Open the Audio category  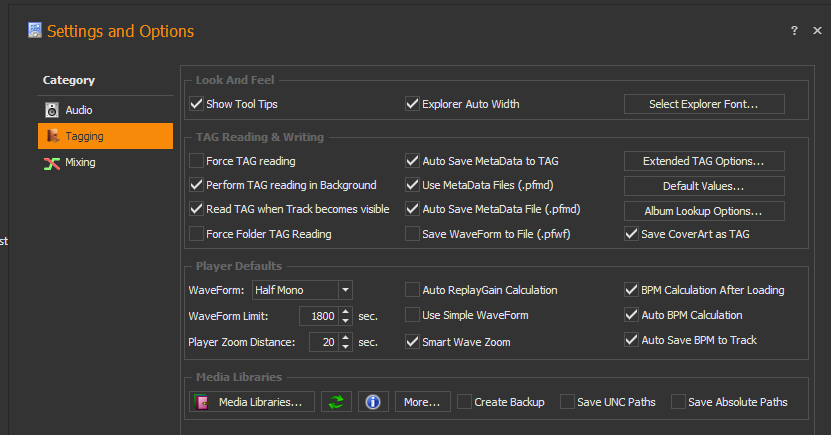pos(105,110)
